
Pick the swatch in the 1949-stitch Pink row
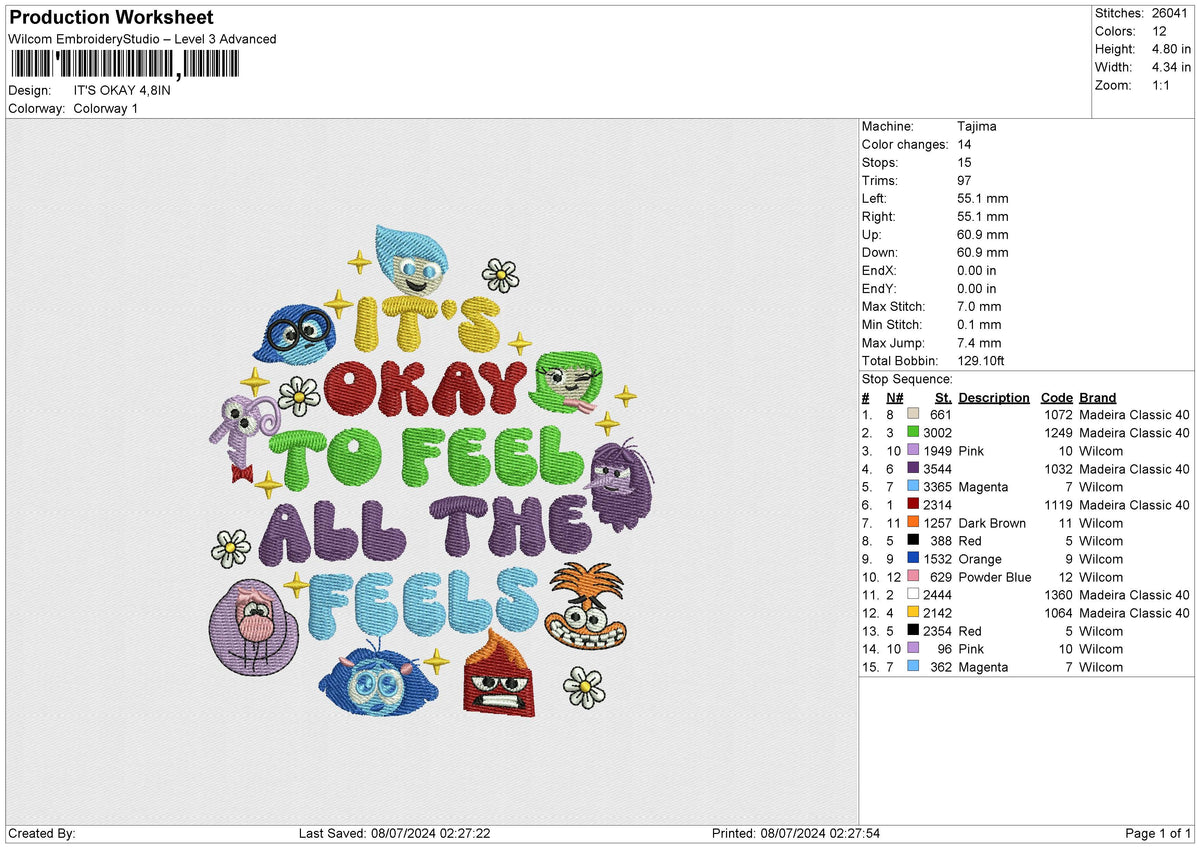[913, 451]
